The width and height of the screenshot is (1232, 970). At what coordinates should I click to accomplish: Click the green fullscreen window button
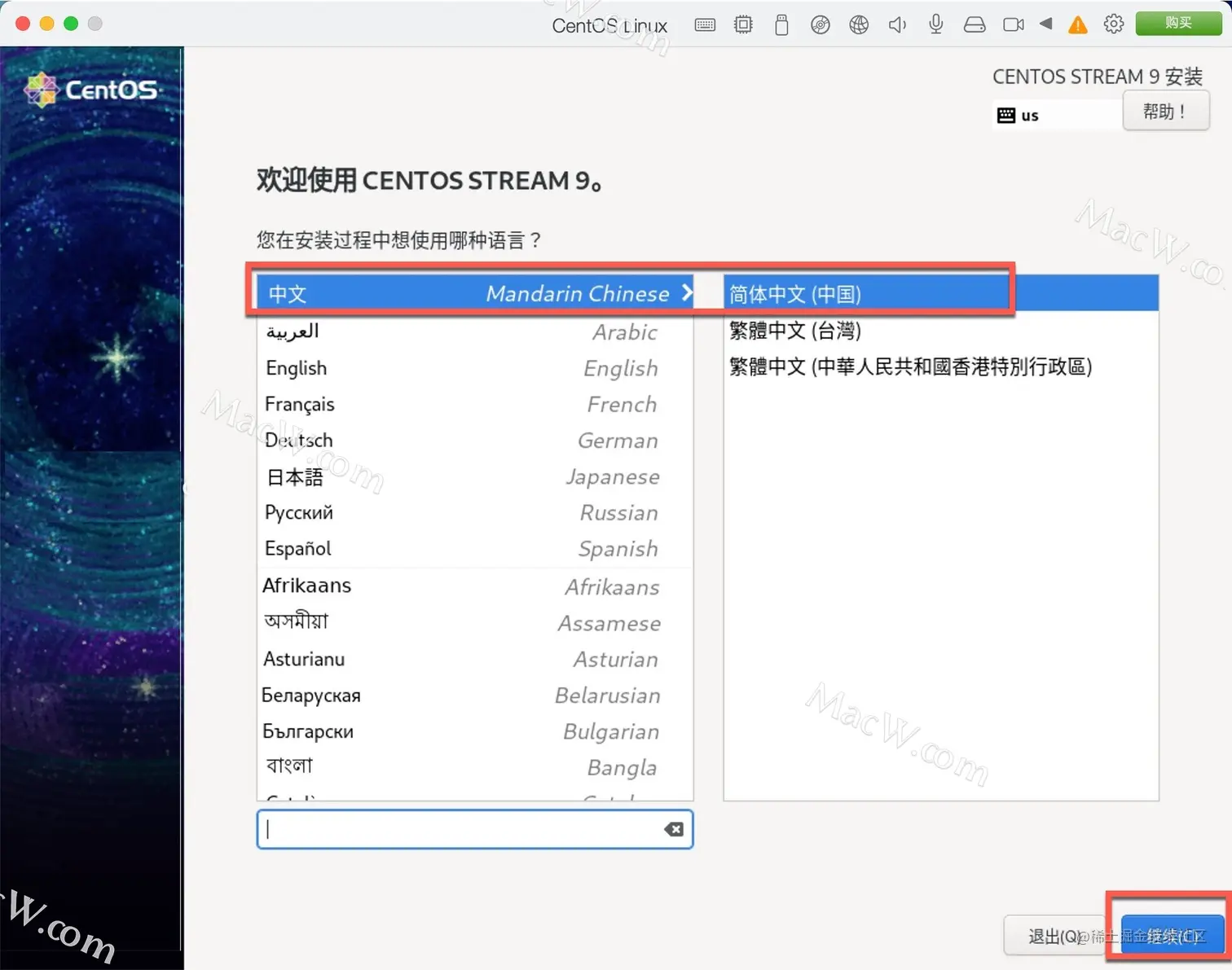point(71,24)
